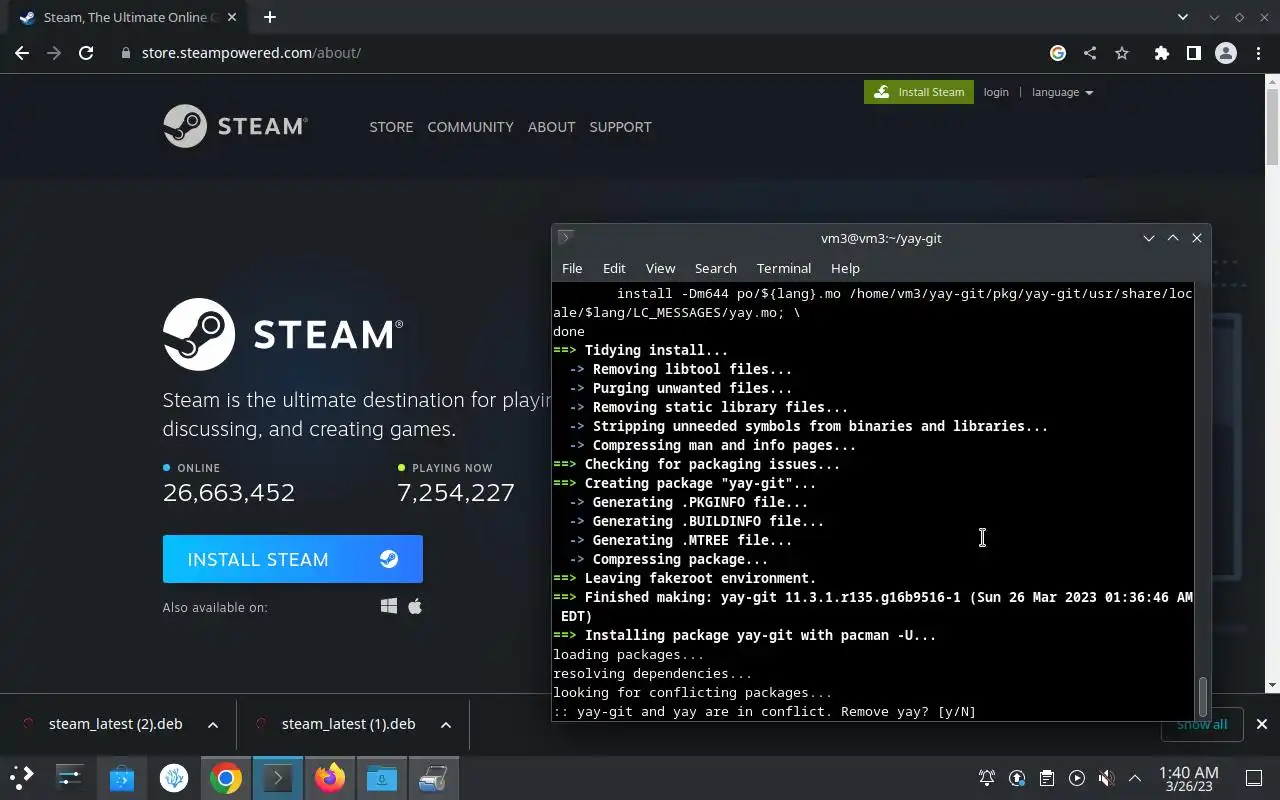The width and height of the screenshot is (1280, 800).
Task: Open the terminal File menu
Action: pos(572,268)
